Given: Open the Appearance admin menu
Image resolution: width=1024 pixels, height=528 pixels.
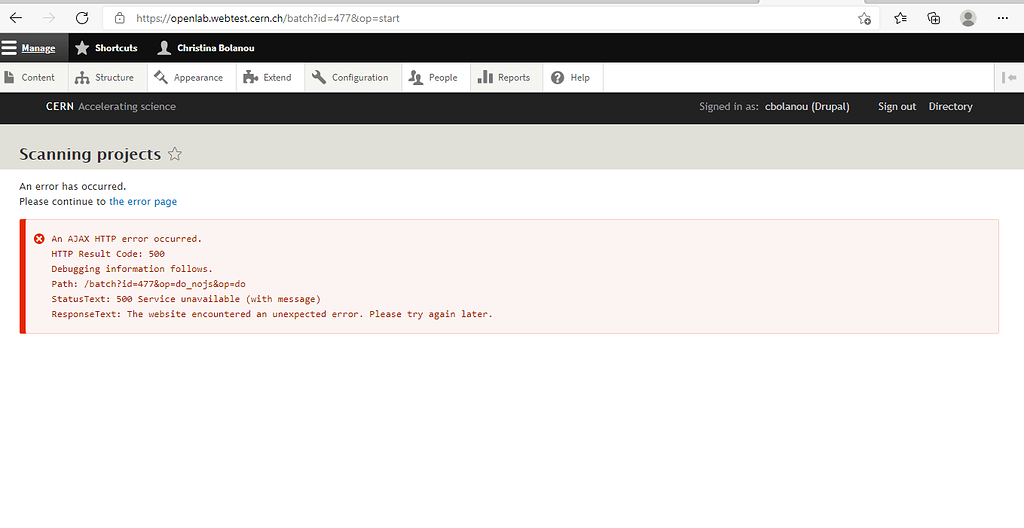Looking at the screenshot, I should point(189,78).
